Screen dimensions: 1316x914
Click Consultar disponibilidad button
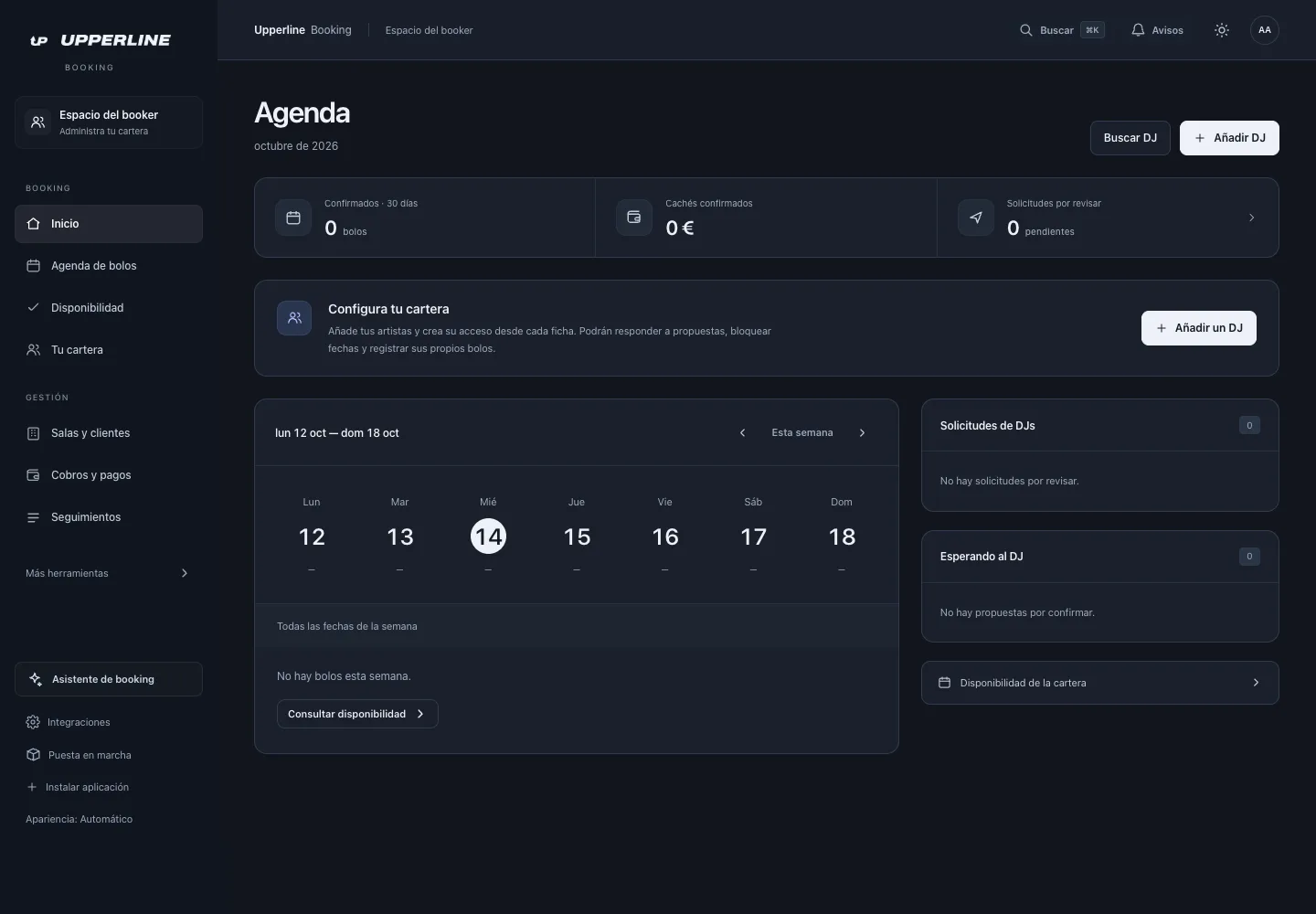tap(357, 714)
